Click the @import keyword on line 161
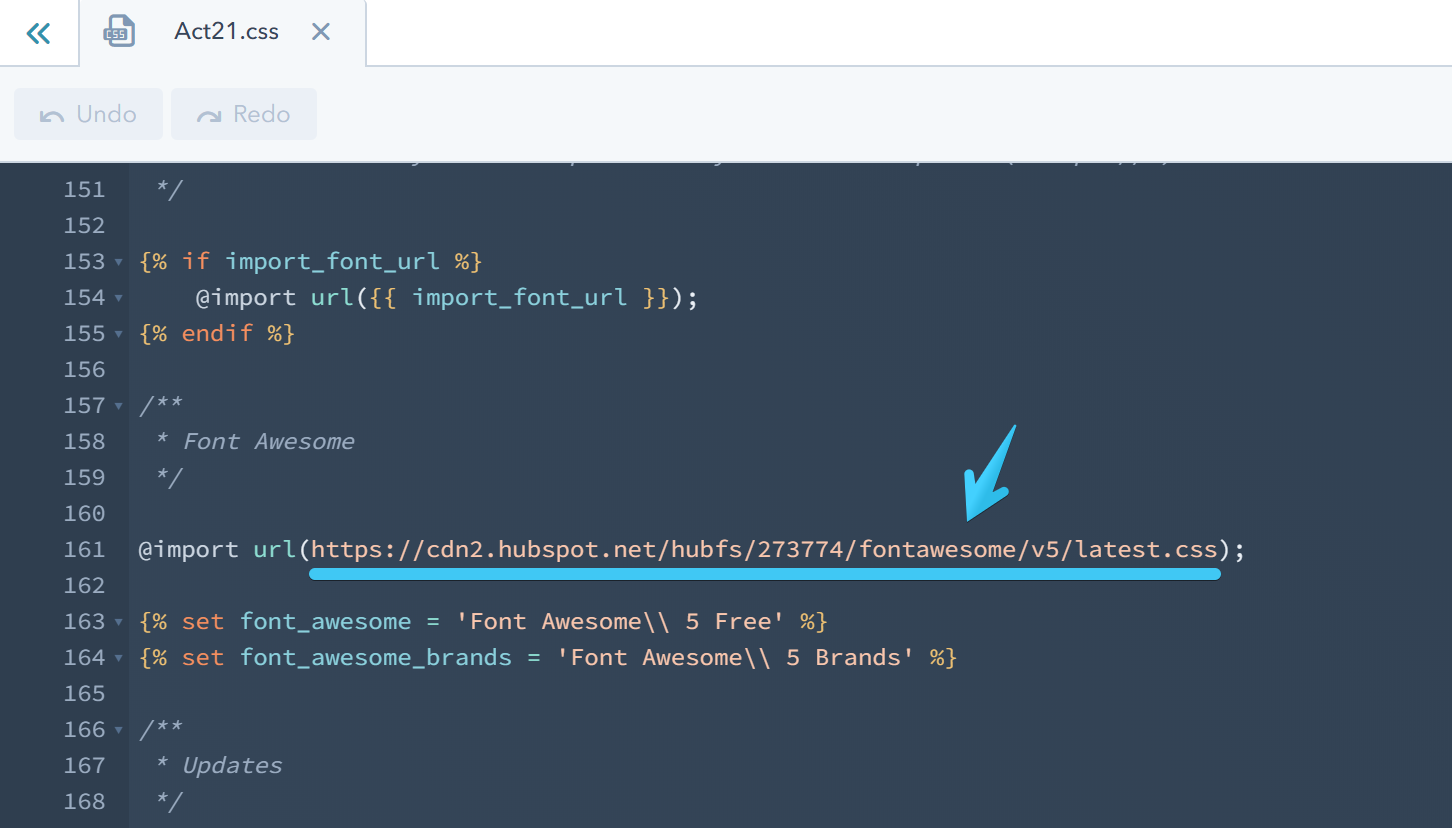Viewport: 1452px width, 828px height. 186,549
